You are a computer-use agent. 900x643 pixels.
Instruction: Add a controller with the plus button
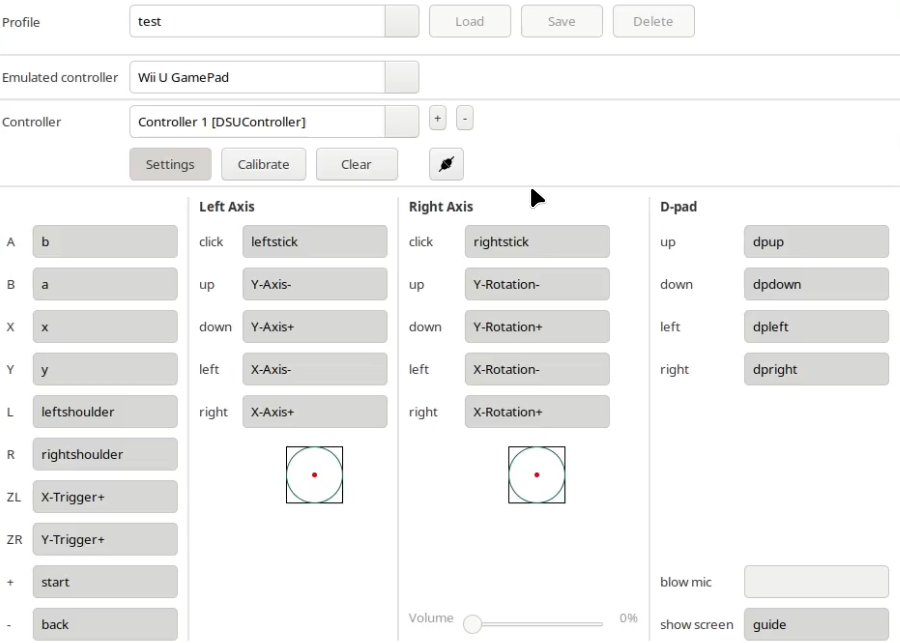437,118
